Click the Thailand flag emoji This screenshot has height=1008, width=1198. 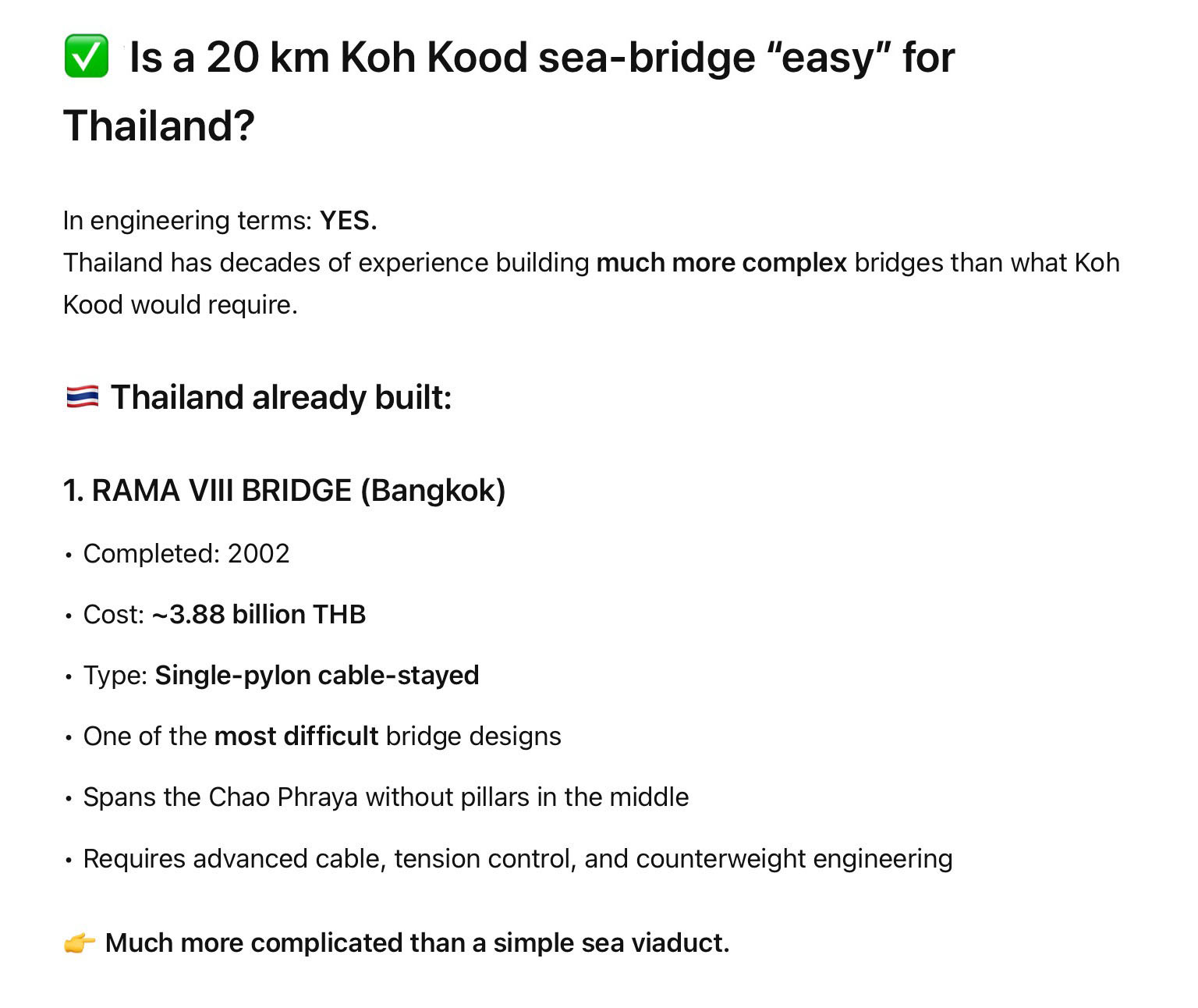(82, 397)
